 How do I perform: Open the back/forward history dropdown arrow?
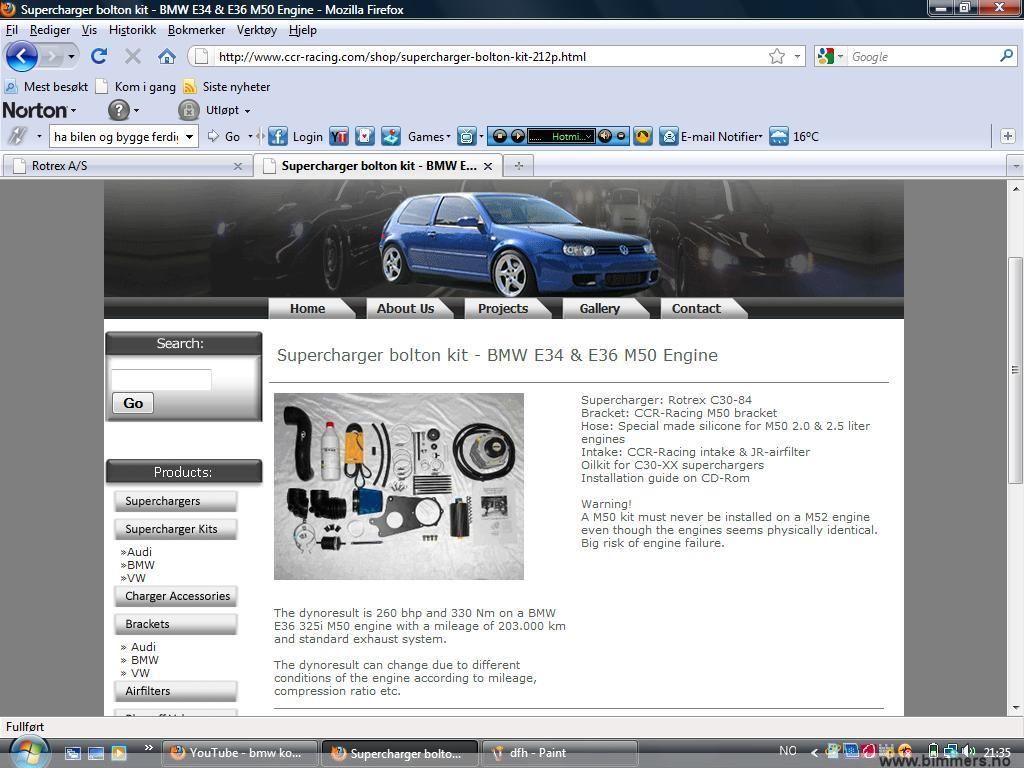pyautogui.click(x=71, y=57)
